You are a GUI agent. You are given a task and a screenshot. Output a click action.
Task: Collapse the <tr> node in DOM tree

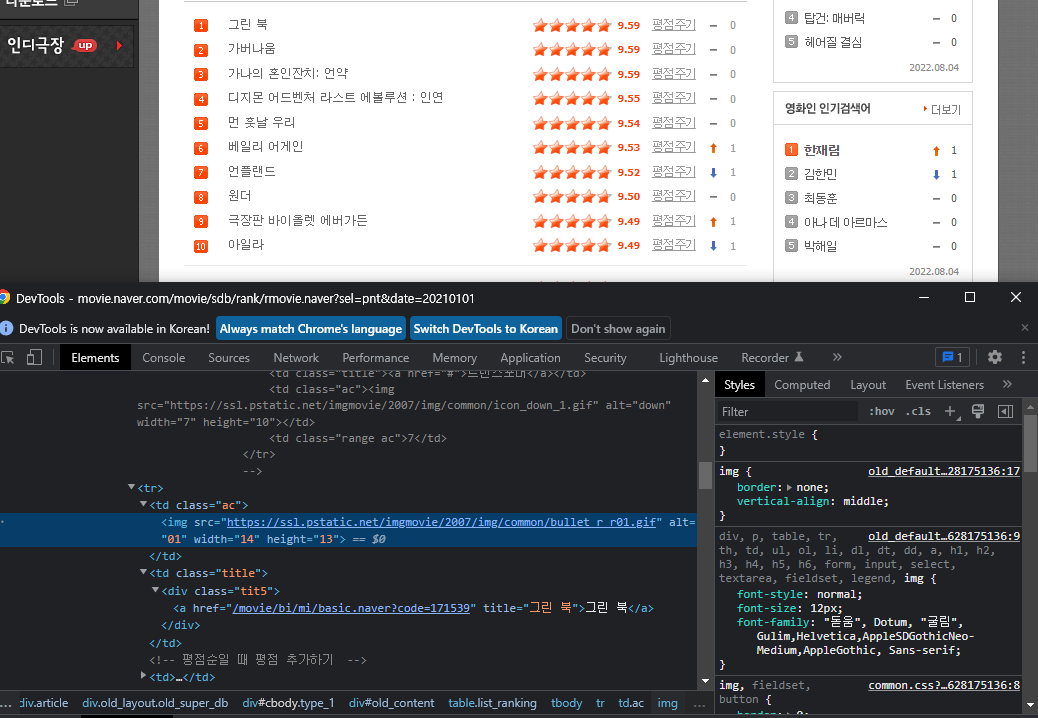[x=131, y=487]
